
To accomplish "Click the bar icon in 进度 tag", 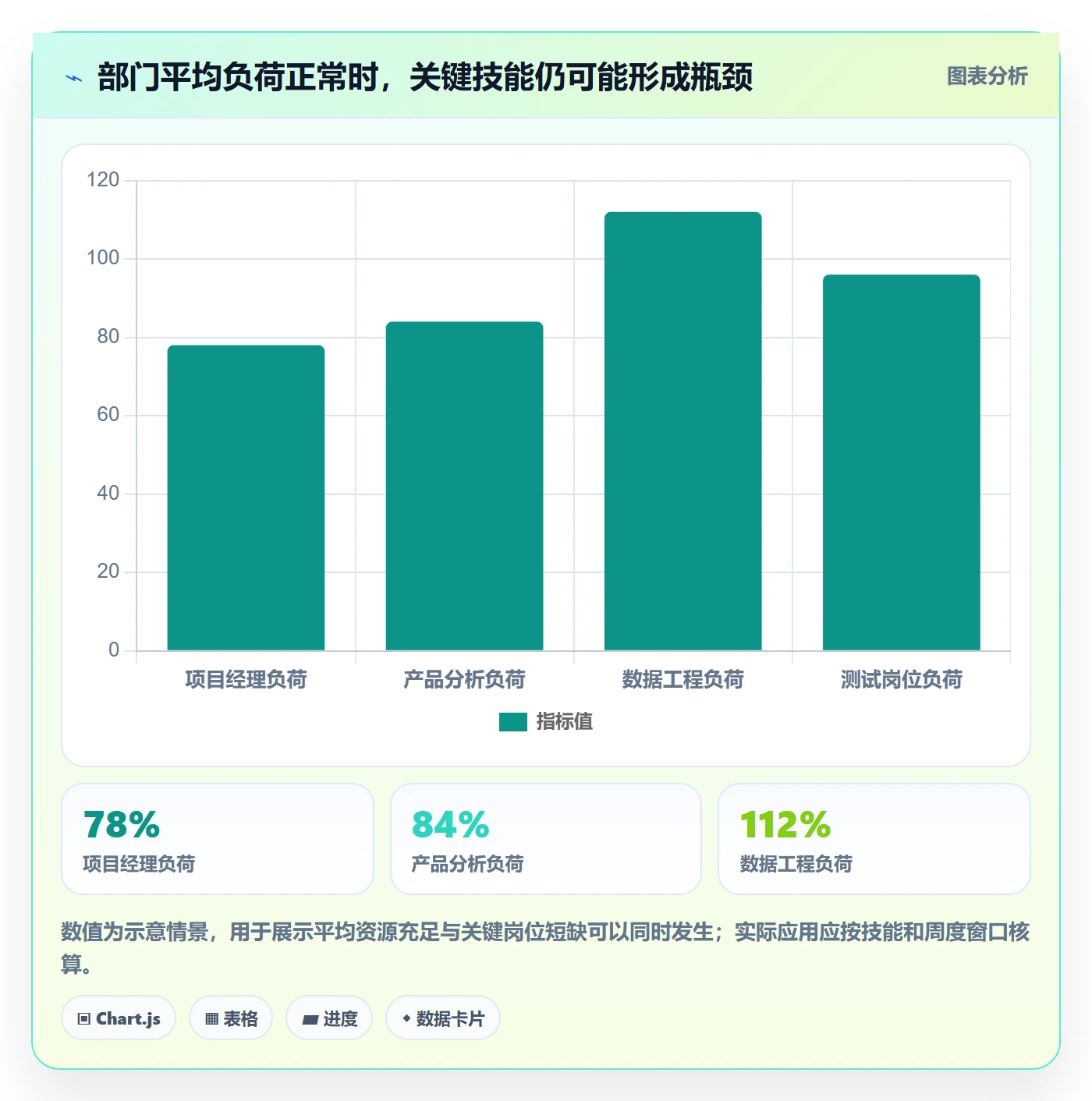I will pyautogui.click(x=310, y=1019).
